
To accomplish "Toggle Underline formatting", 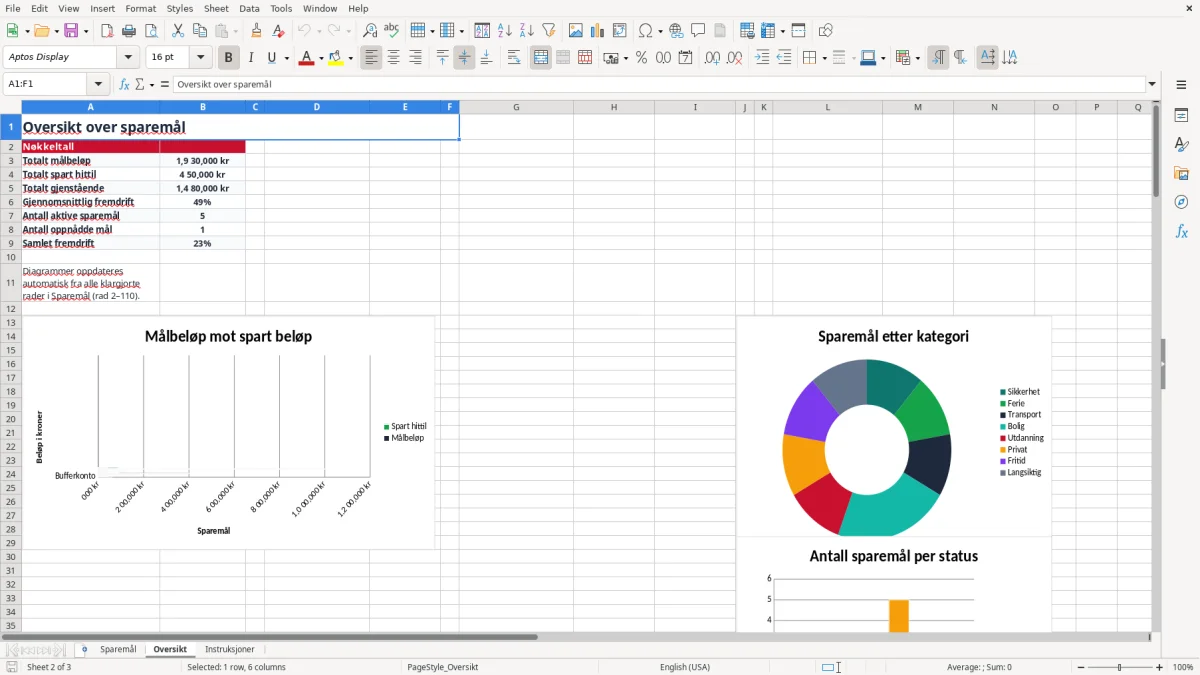I will (x=271, y=58).
